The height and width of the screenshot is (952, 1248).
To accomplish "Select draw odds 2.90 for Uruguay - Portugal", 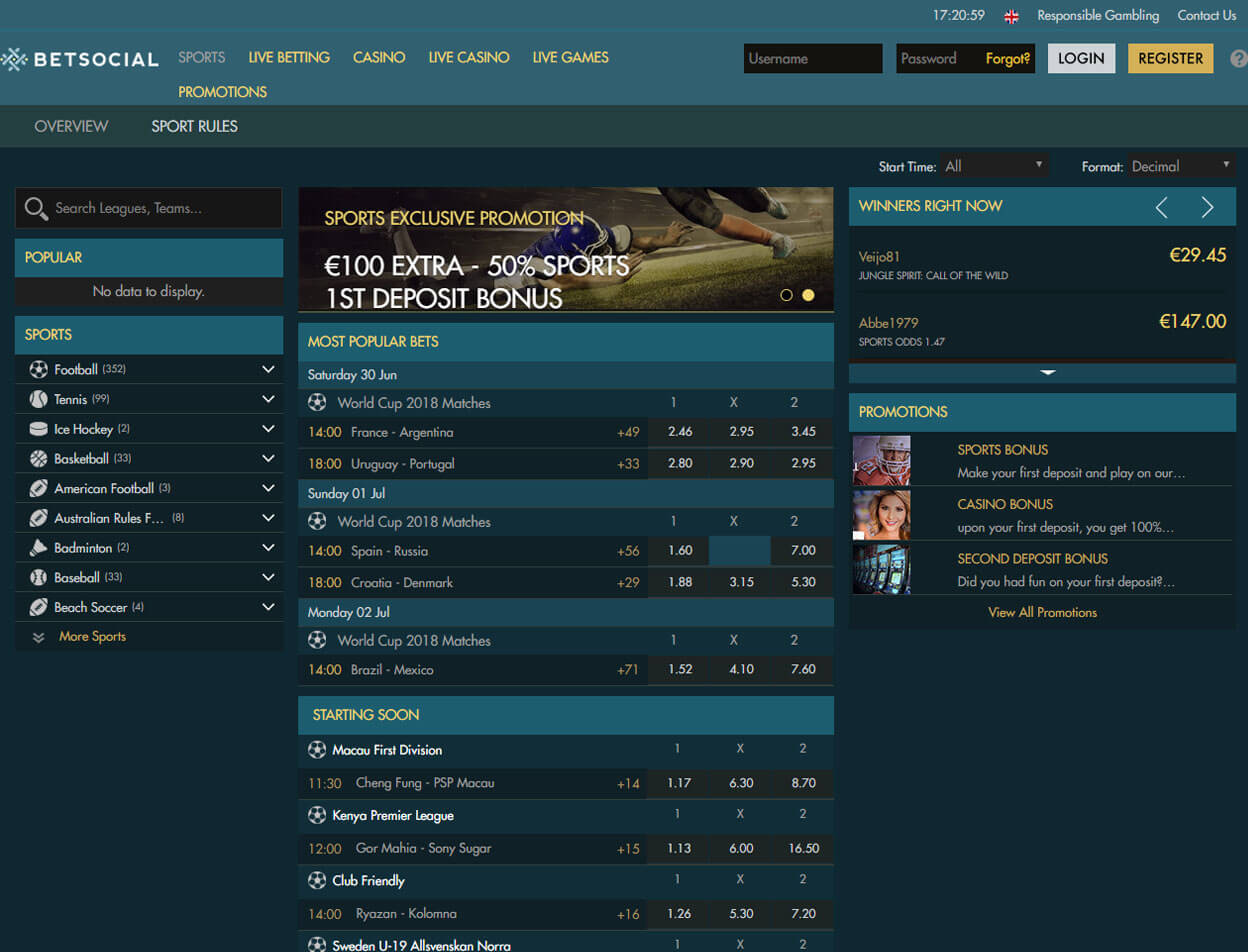I will pyautogui.click(x=741, y=464).
